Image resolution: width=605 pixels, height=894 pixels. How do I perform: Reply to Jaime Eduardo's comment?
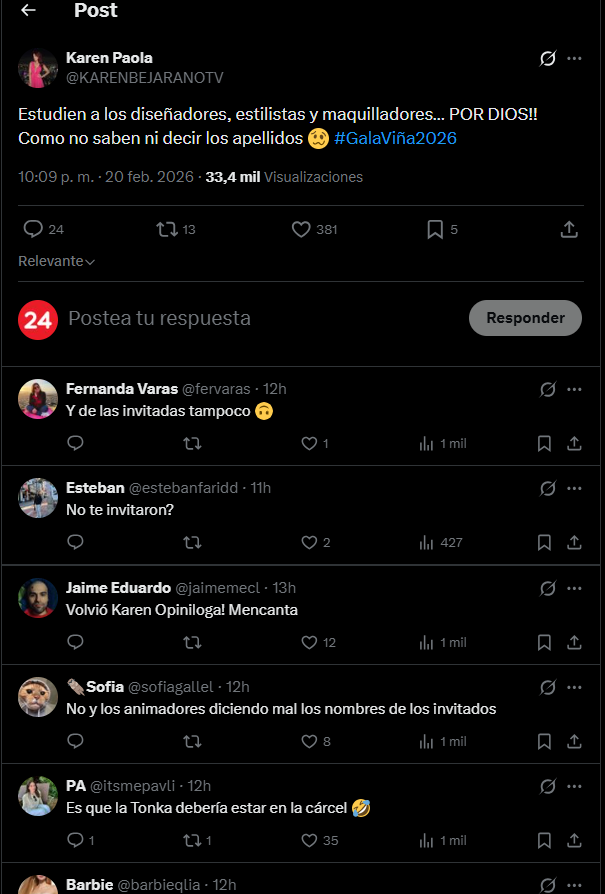click(x=75, y=642)
